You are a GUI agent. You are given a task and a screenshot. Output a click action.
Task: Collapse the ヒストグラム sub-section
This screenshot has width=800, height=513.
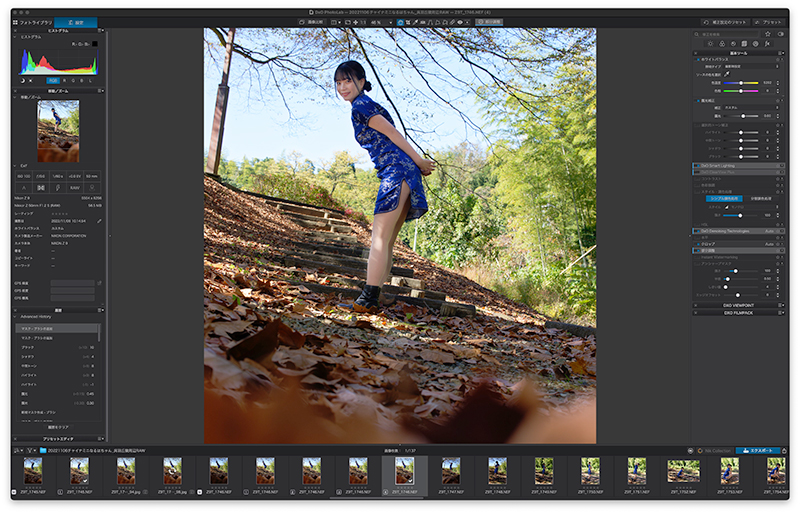pos(15,37)
